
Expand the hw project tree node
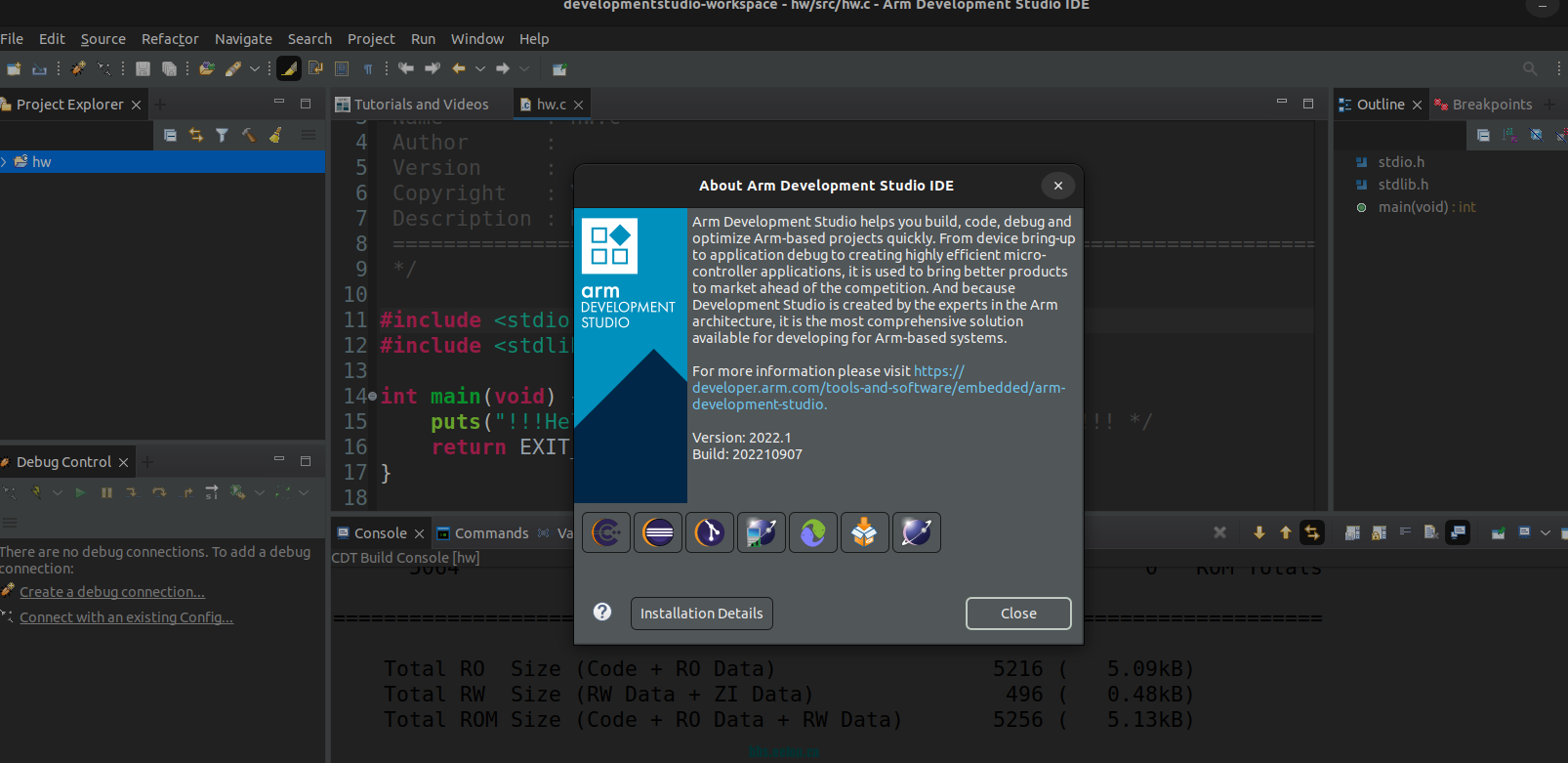[x=4, y=162]
